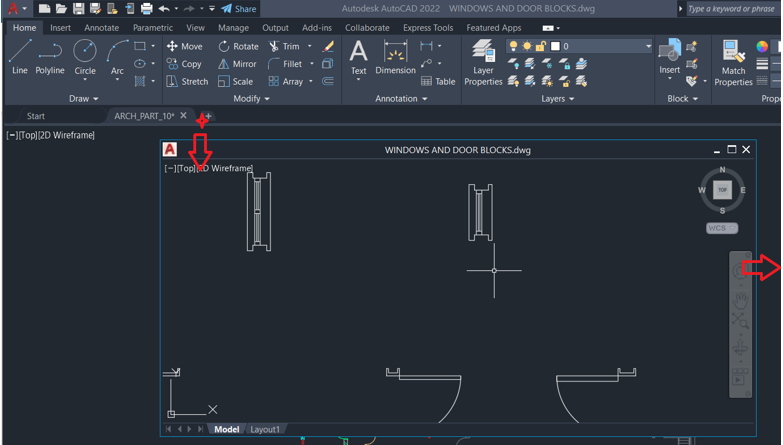The image size is (783, 445).
Task: Open the layer name dropdown list
Action: pyautogui.click(x=648, y=46)
